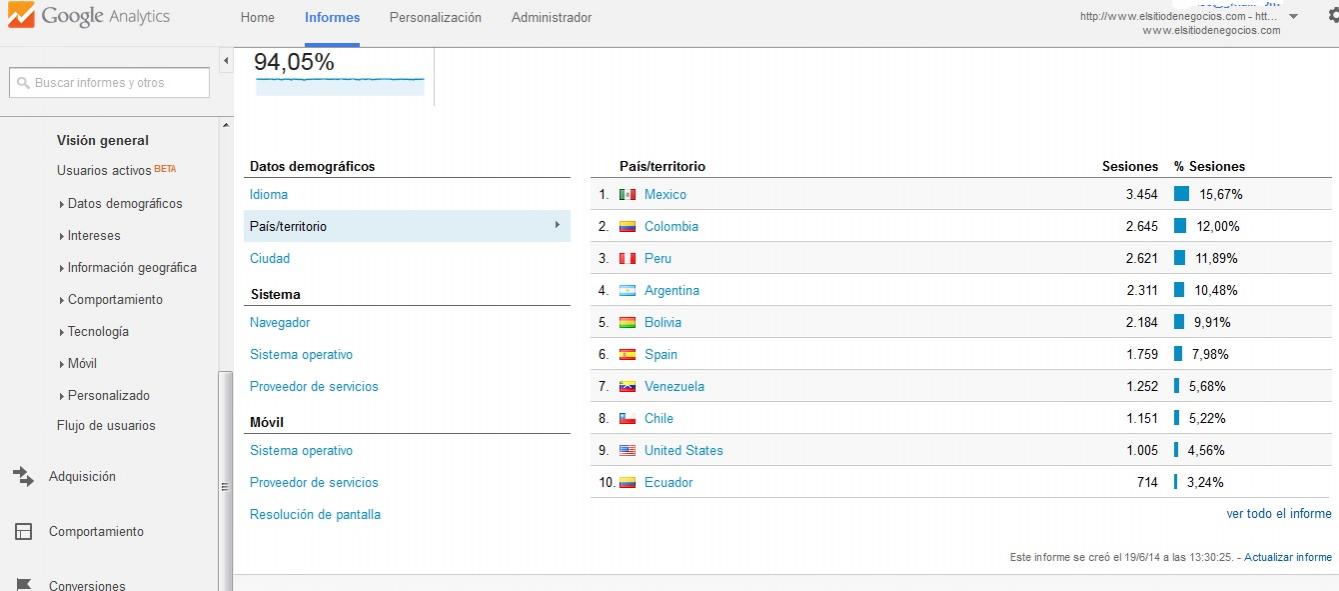Open the settings gear icon
The image size is (1339, 591).
(1332, 17)
